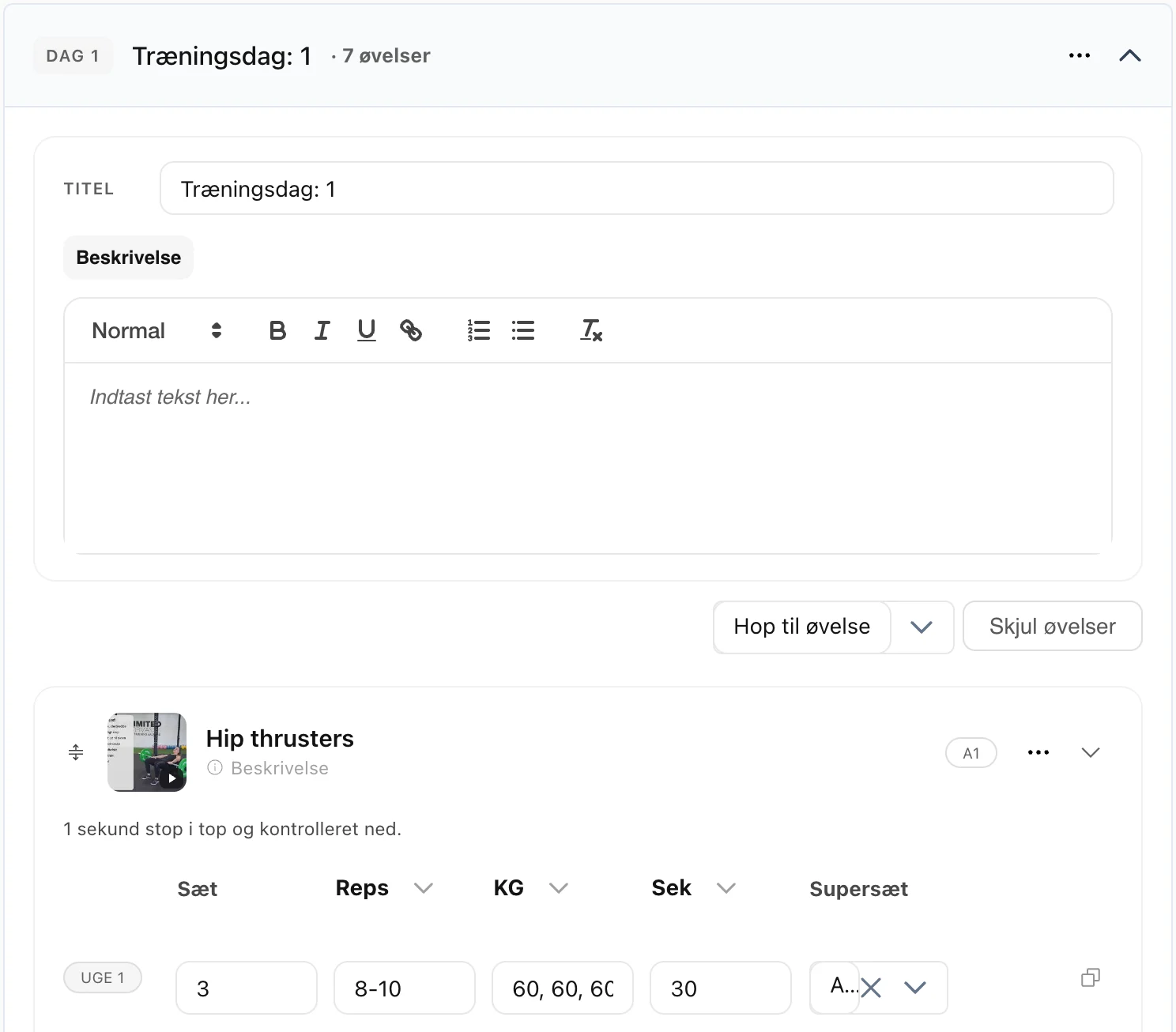The width and height of the screenshot is (1176, 1032).
Task: Apply bullet list formatting
Action: 522,330
